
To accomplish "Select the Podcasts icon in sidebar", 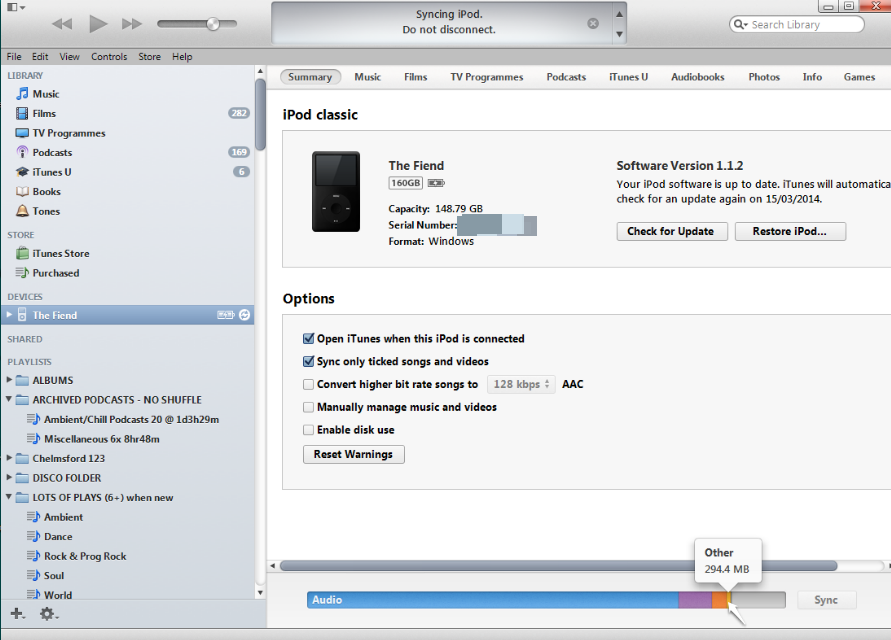I will point(22,152).
